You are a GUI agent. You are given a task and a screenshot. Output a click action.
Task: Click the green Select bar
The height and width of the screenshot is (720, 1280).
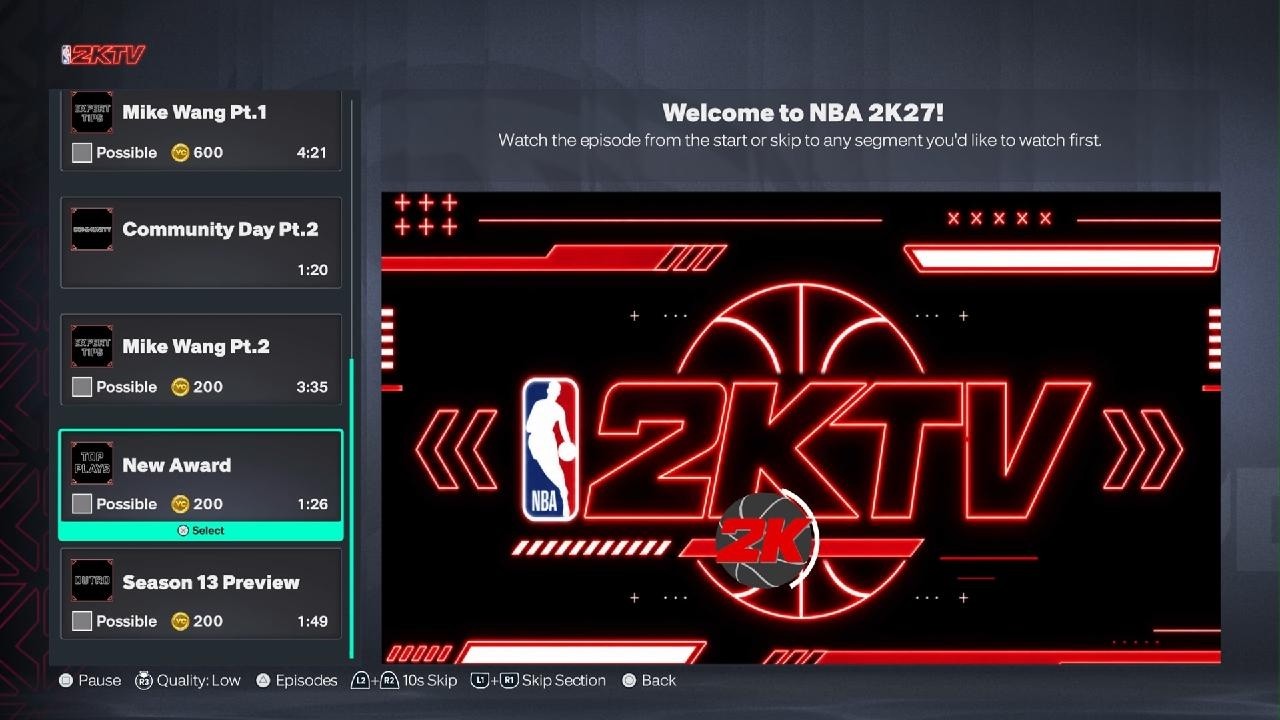click(x=201, y=531)
